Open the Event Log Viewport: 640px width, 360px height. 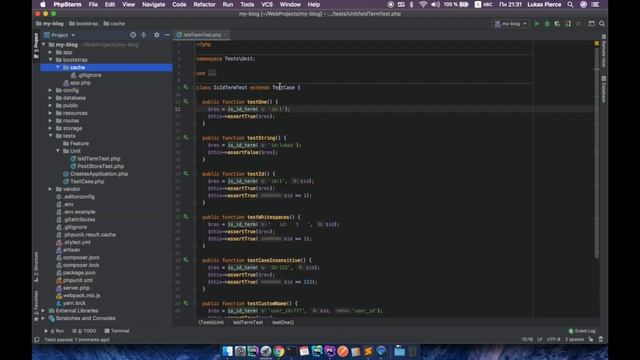coord(582,331)
